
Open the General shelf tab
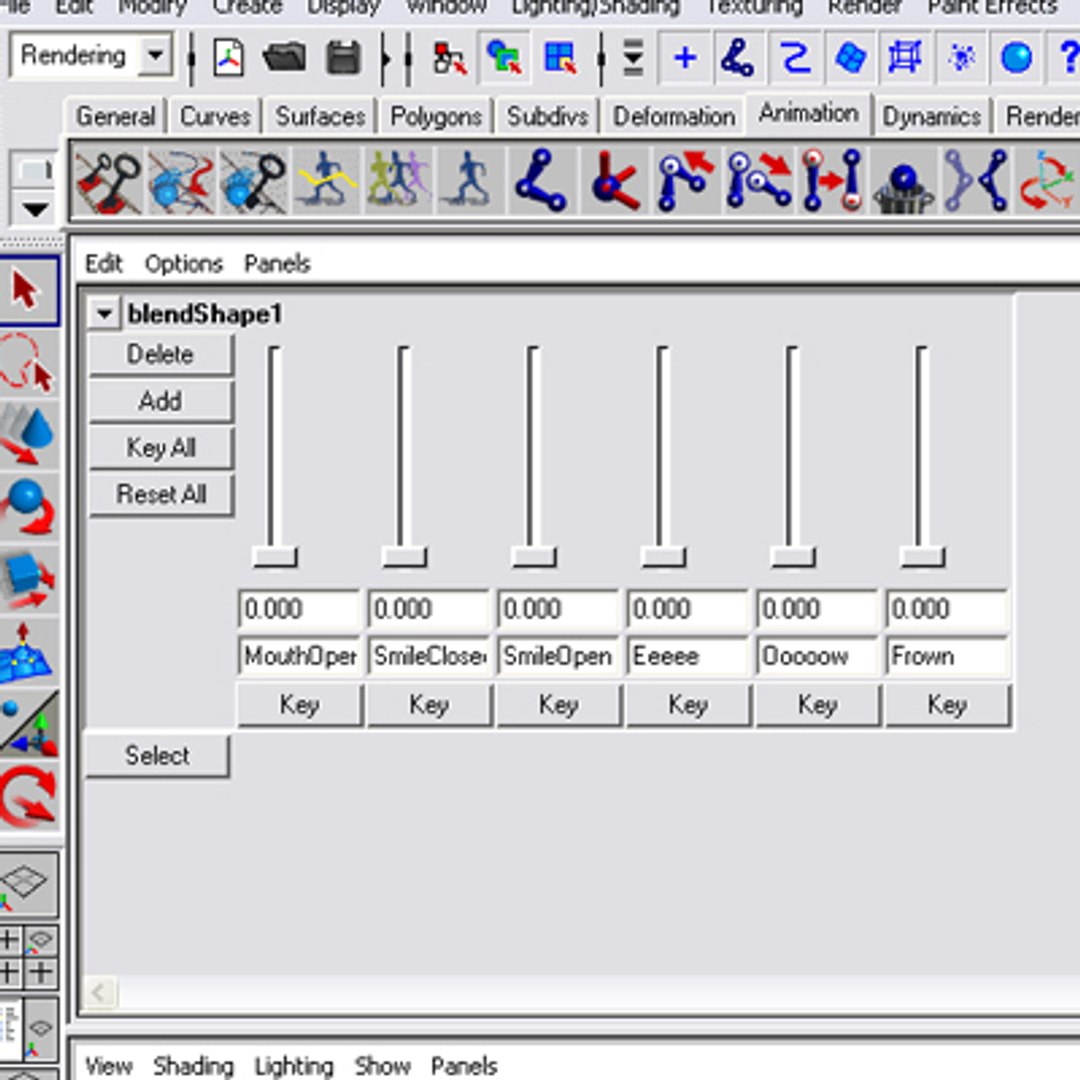[x=115, y=116]
